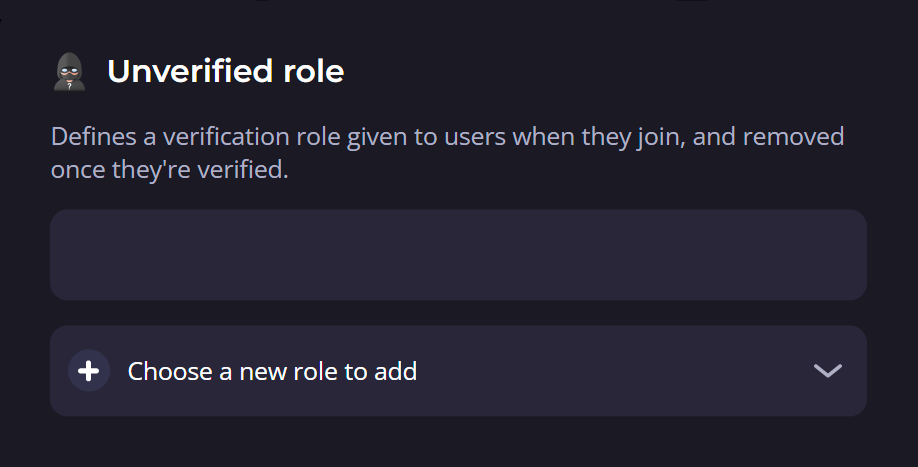Click the downward arrow in role selector

click(827, 371)
